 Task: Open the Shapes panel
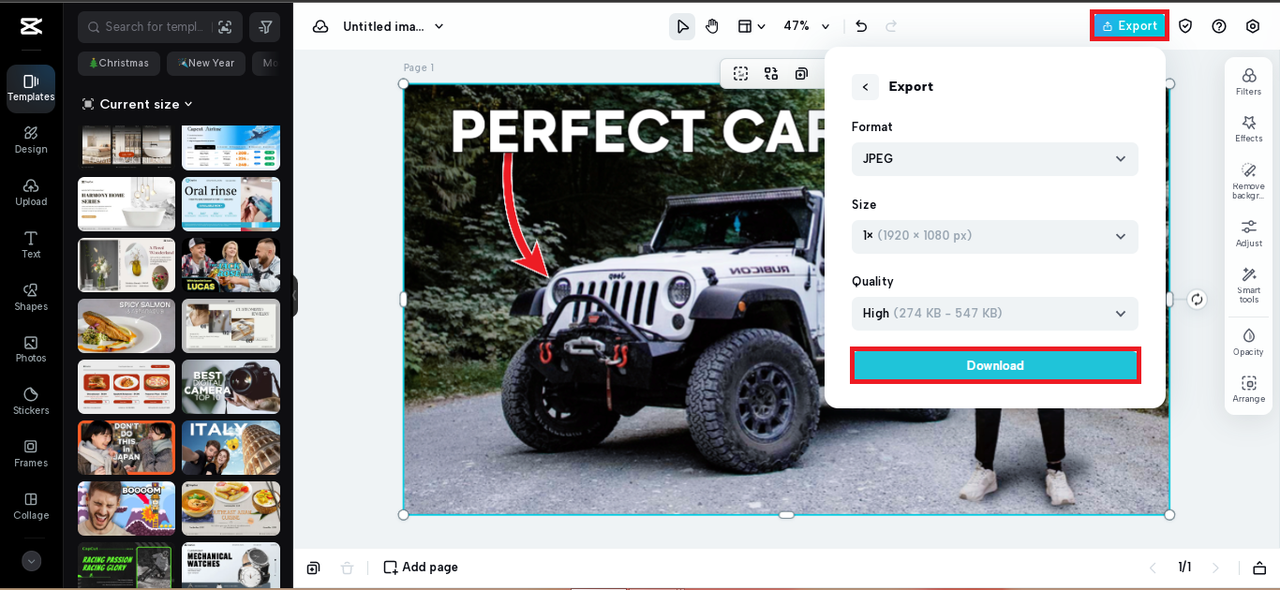(31, 297)
